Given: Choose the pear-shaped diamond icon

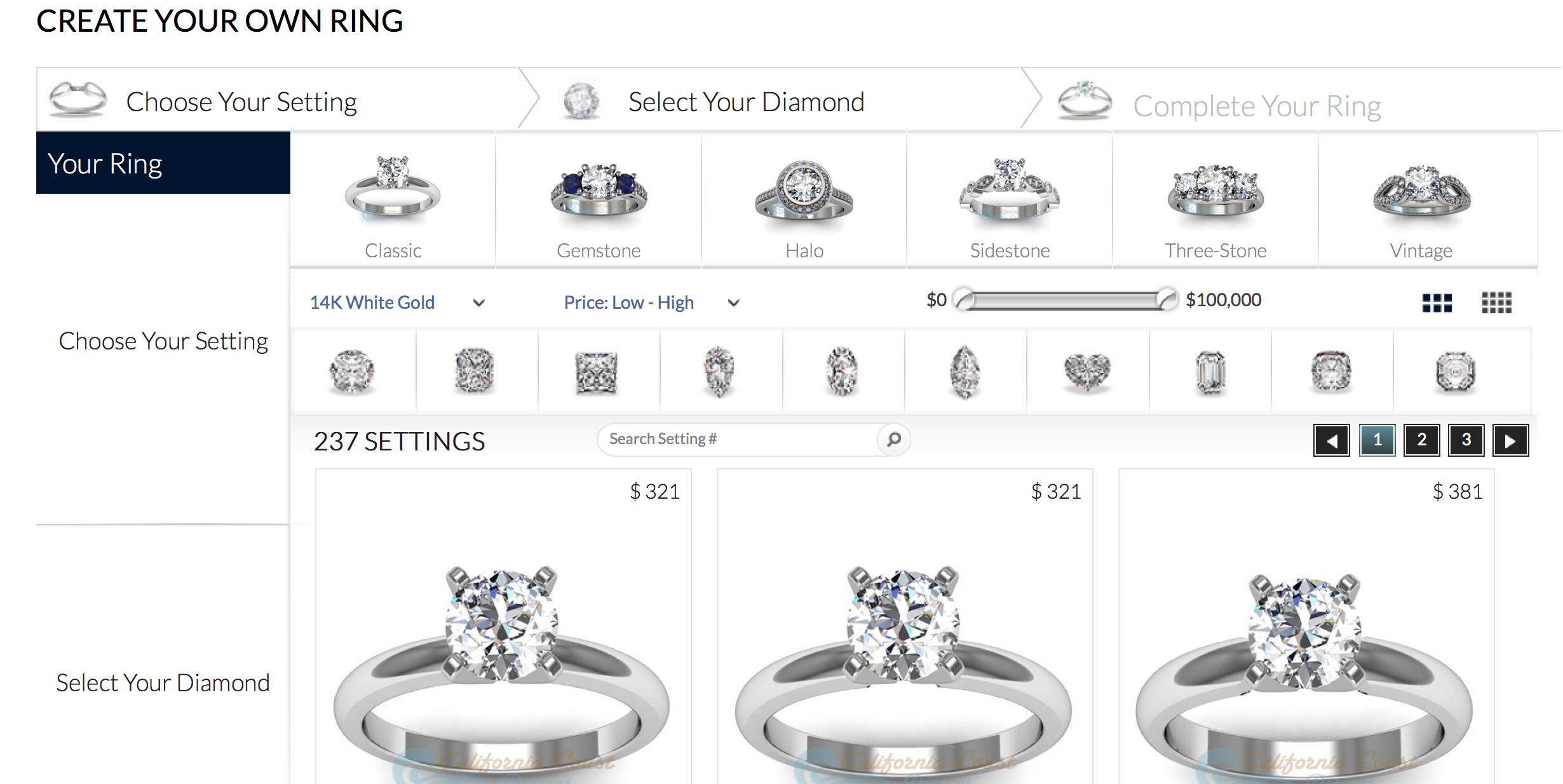Looking at the screenshot, I should click(719, 372).
